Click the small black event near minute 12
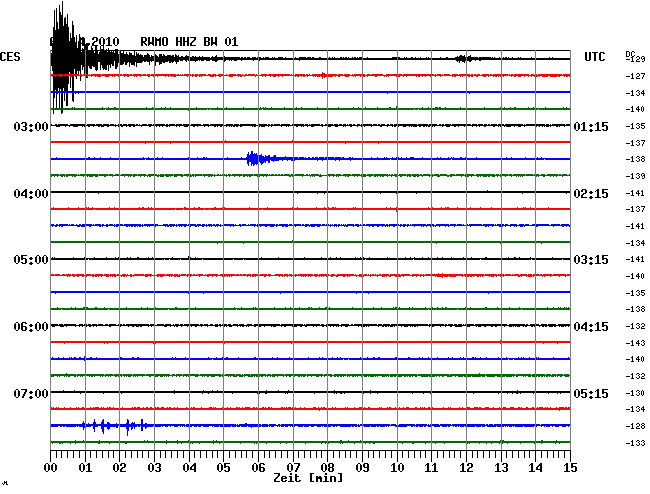This screenshot has height=494, width=650. point(464,59)
